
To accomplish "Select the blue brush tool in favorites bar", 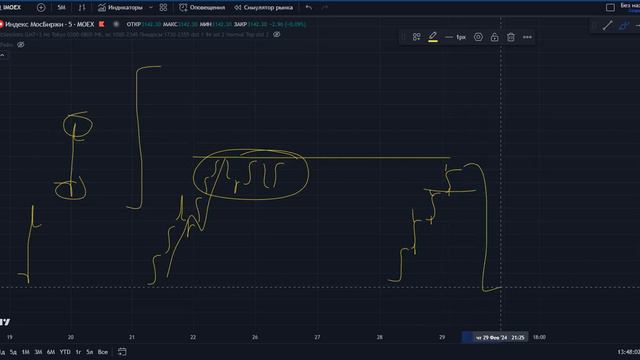I will point(624,25).
